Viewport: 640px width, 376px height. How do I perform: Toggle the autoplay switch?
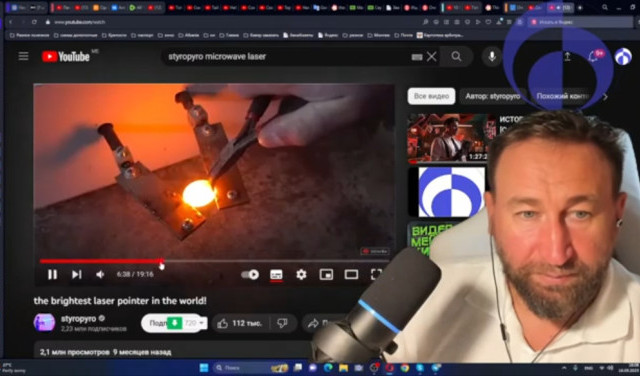click(250, 274)
